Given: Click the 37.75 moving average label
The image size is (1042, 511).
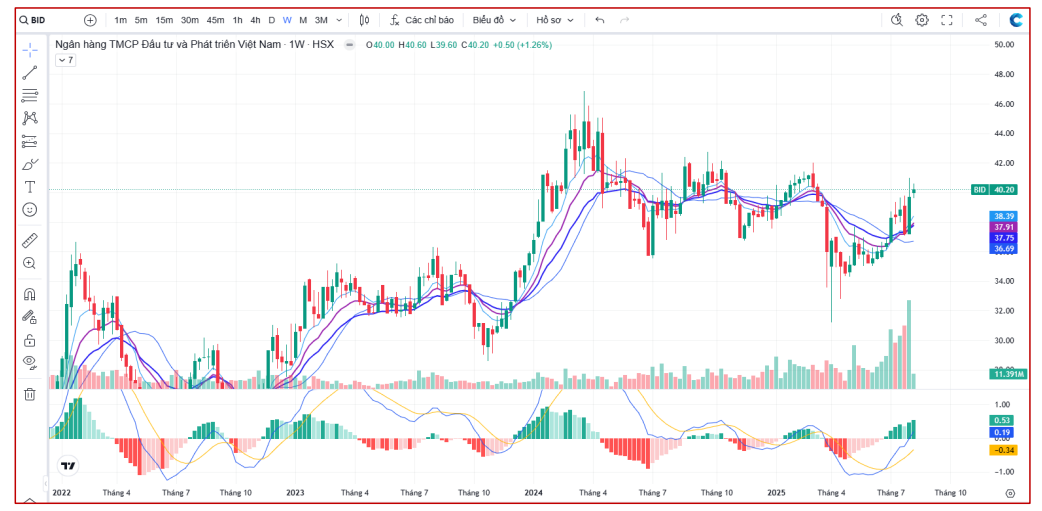Looking at the screenshot, I should point(1003,237).
